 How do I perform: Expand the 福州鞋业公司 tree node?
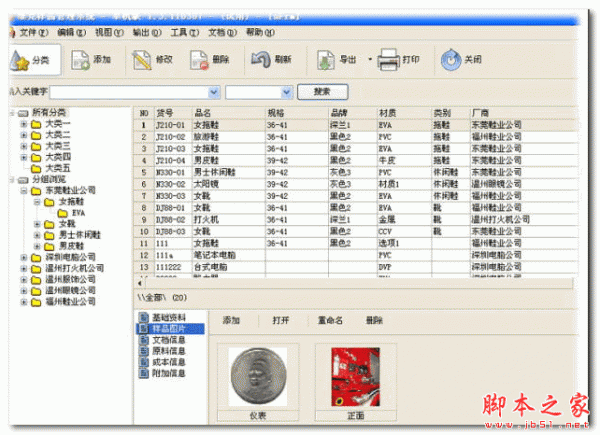[x=24, y=302]
